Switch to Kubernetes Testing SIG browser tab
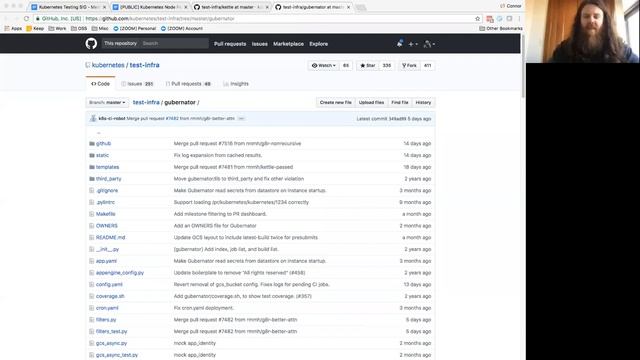Screen dimensions: 640x360 [x=69, y=7]
